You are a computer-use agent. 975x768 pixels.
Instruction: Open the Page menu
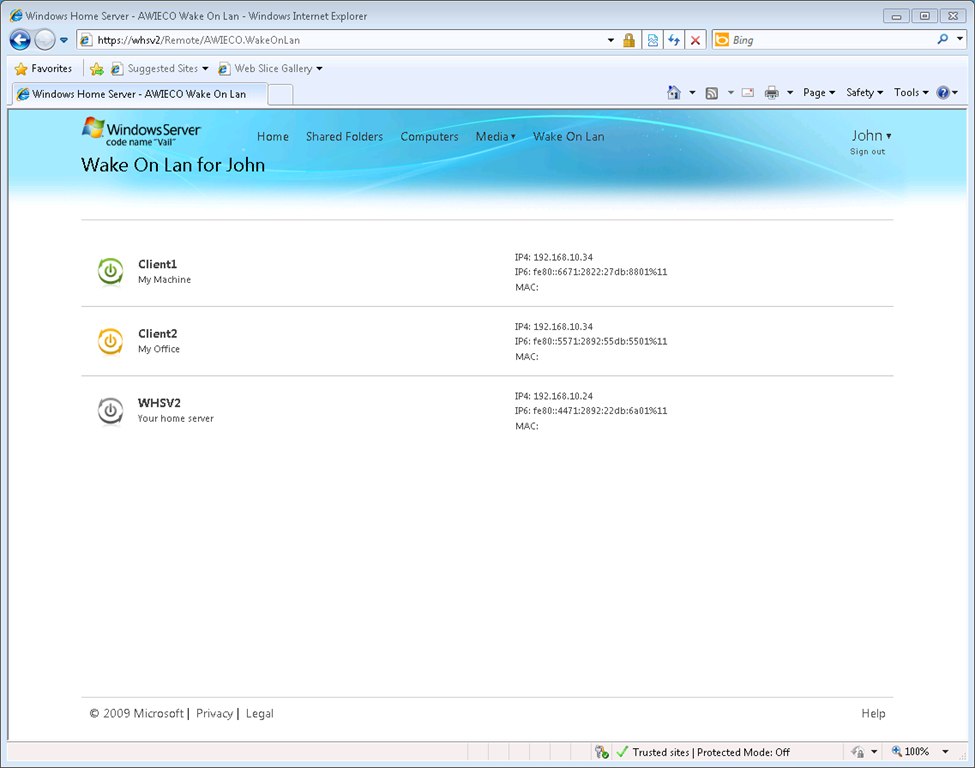818,93
